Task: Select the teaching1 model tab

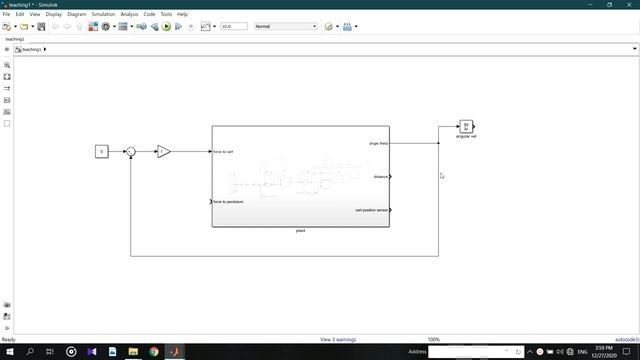Action: click(15, 39)
